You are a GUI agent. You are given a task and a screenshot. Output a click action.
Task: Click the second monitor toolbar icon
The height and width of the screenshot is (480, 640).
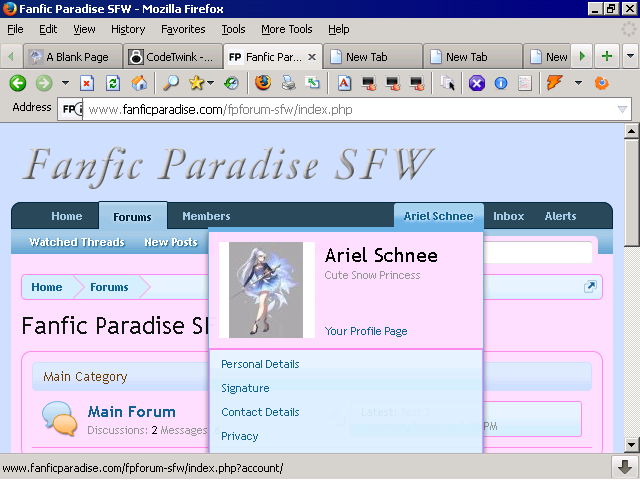[393, 83]
